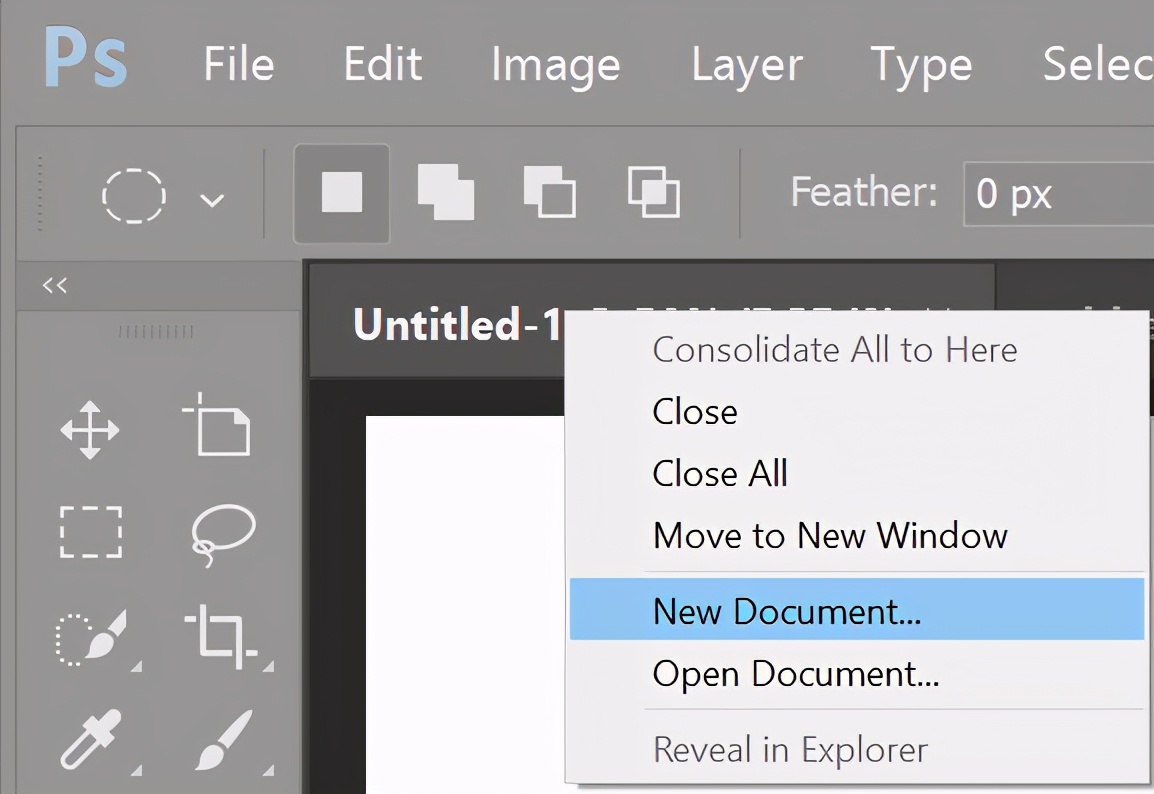1154x794 pixels.
Task: Select the Lasso tool
Action: (224, 533)
